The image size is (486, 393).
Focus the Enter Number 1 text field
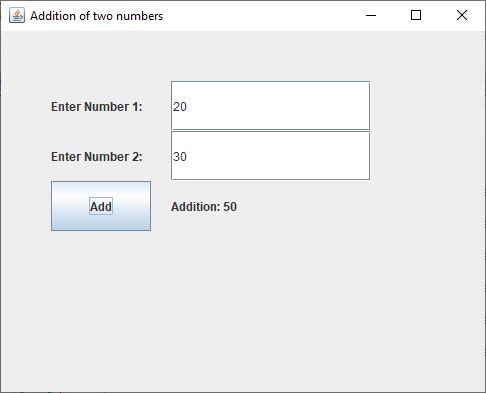click(270, 105)
